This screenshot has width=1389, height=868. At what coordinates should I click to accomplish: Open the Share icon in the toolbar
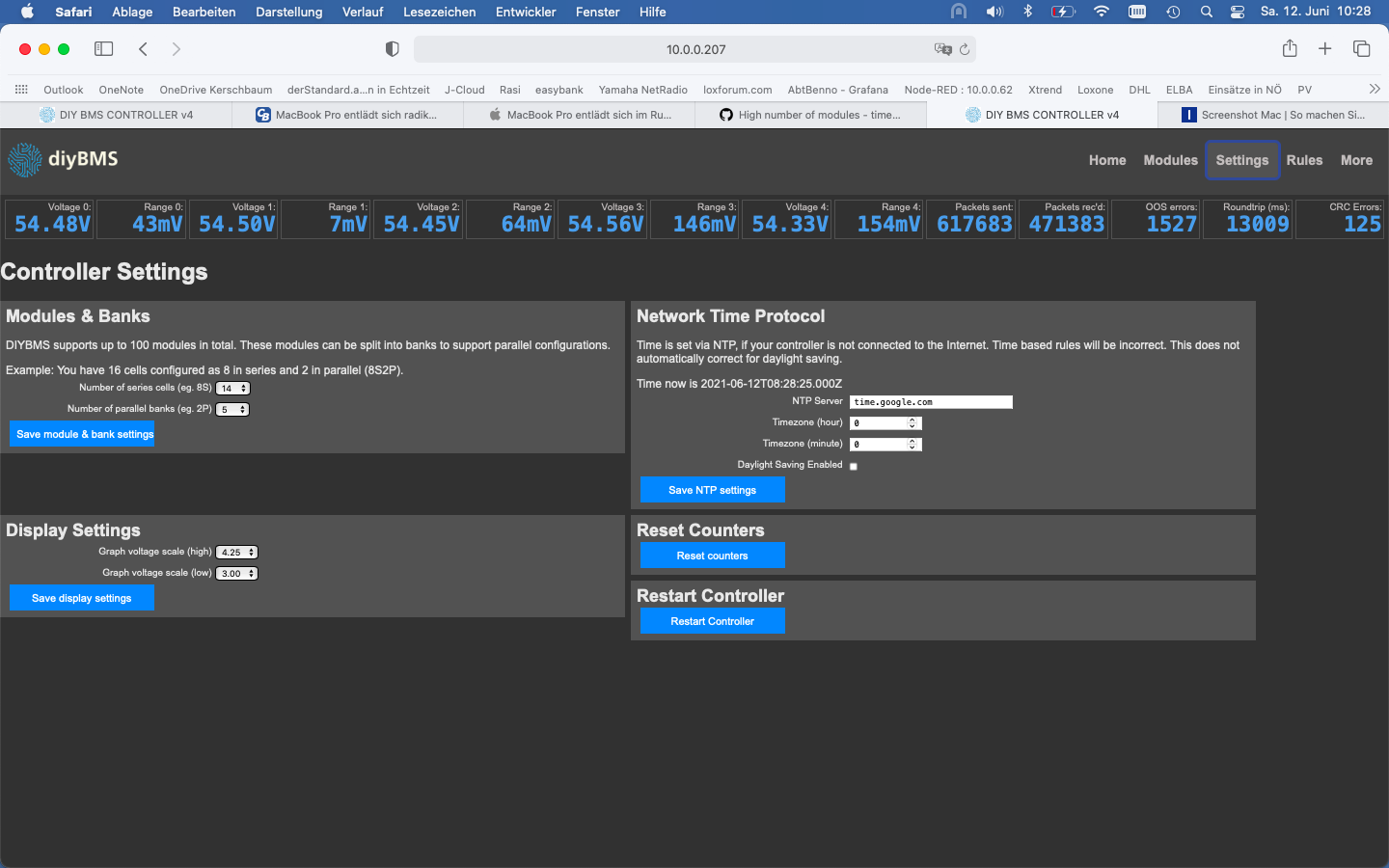click(x=1290, y=48)
